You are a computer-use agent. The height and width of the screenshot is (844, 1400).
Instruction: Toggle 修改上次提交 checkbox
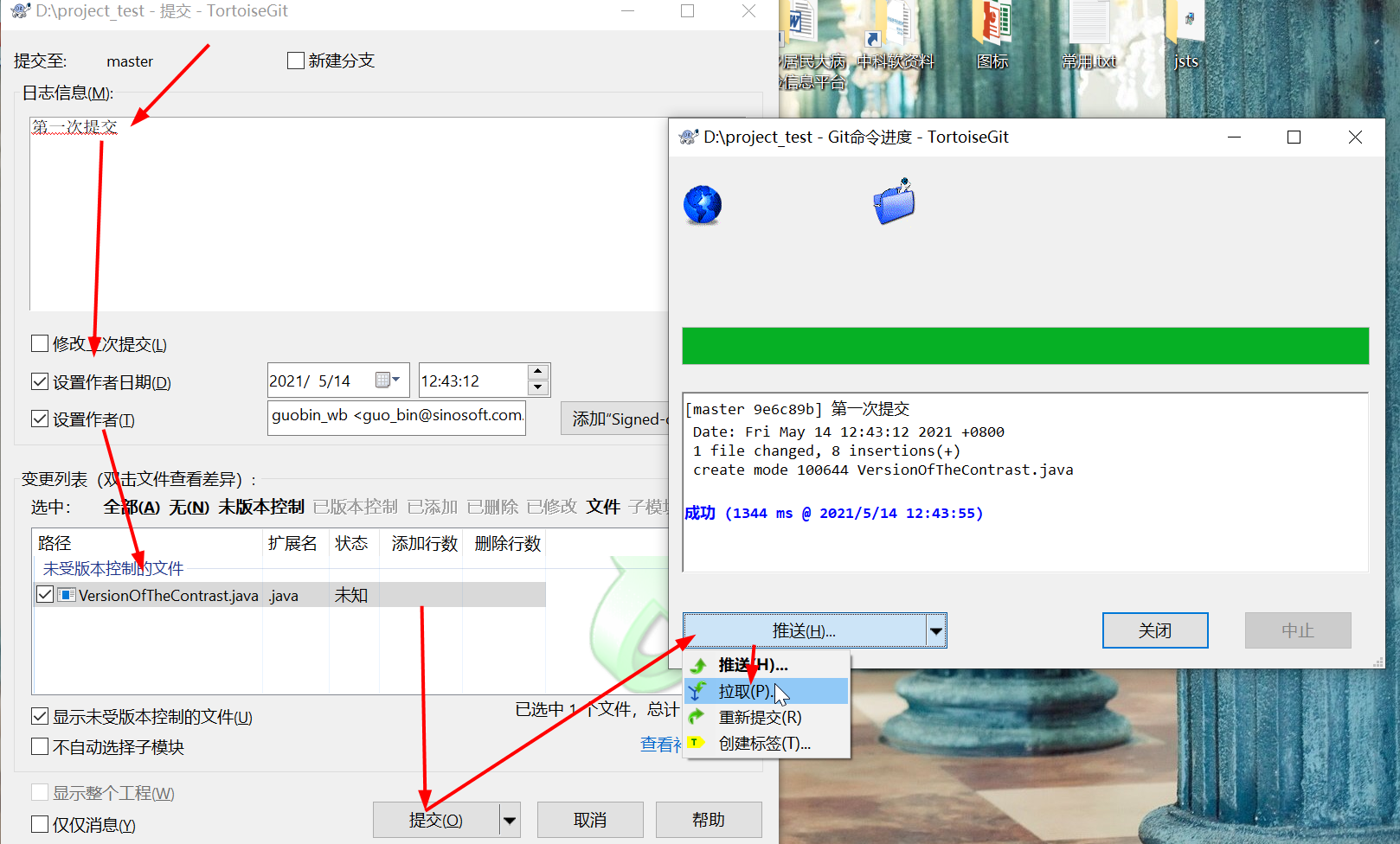(40, 343)
